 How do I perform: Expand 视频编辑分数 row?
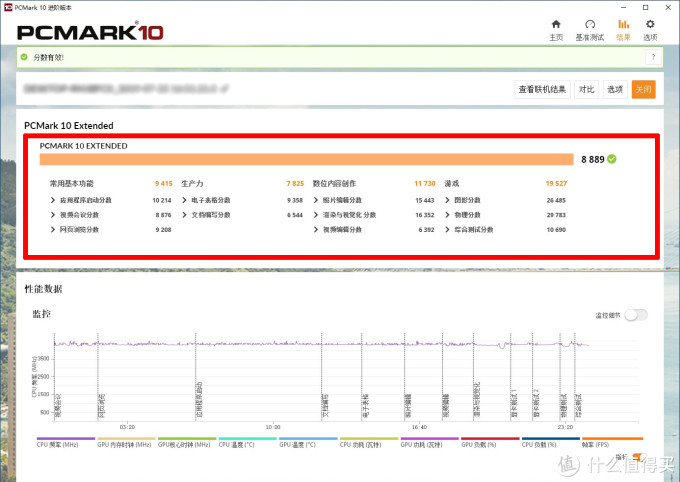316,230
